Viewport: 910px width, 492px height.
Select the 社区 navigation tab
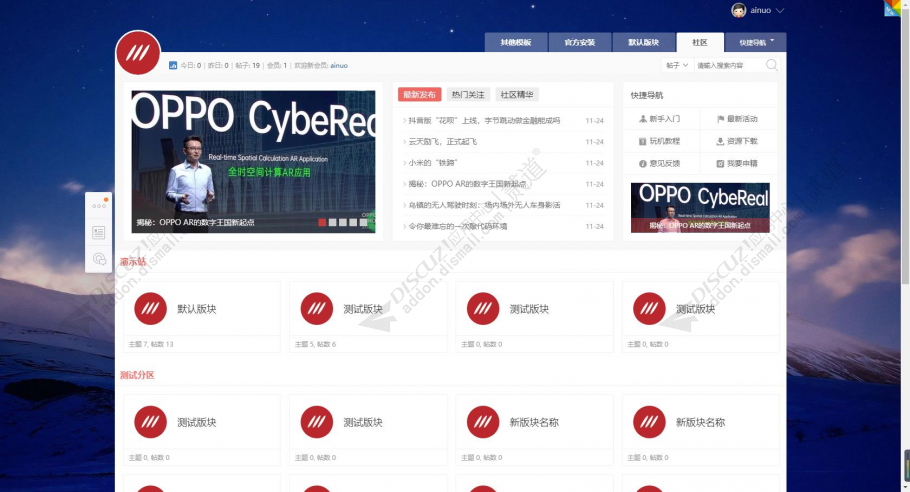click(x=700, y=42)
